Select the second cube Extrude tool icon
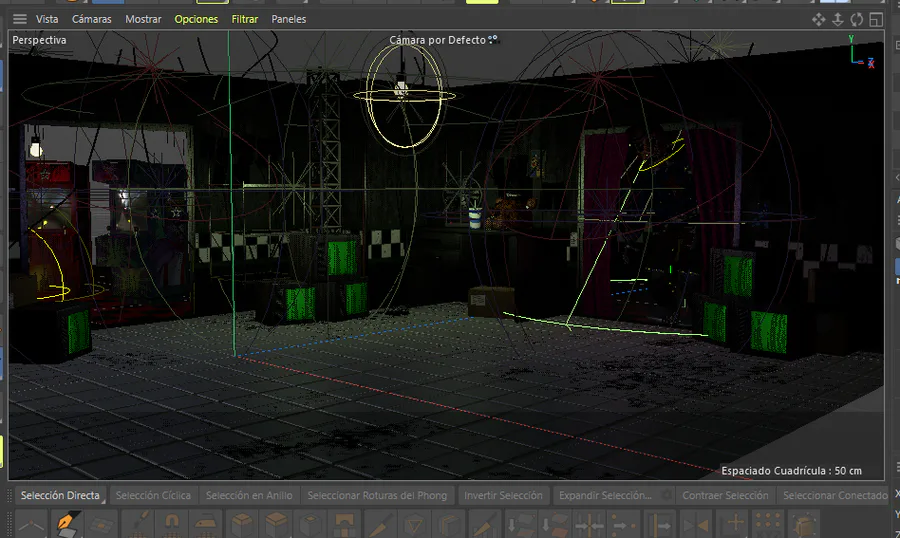The width and height of the screenshot is (900, 538). 277,524
